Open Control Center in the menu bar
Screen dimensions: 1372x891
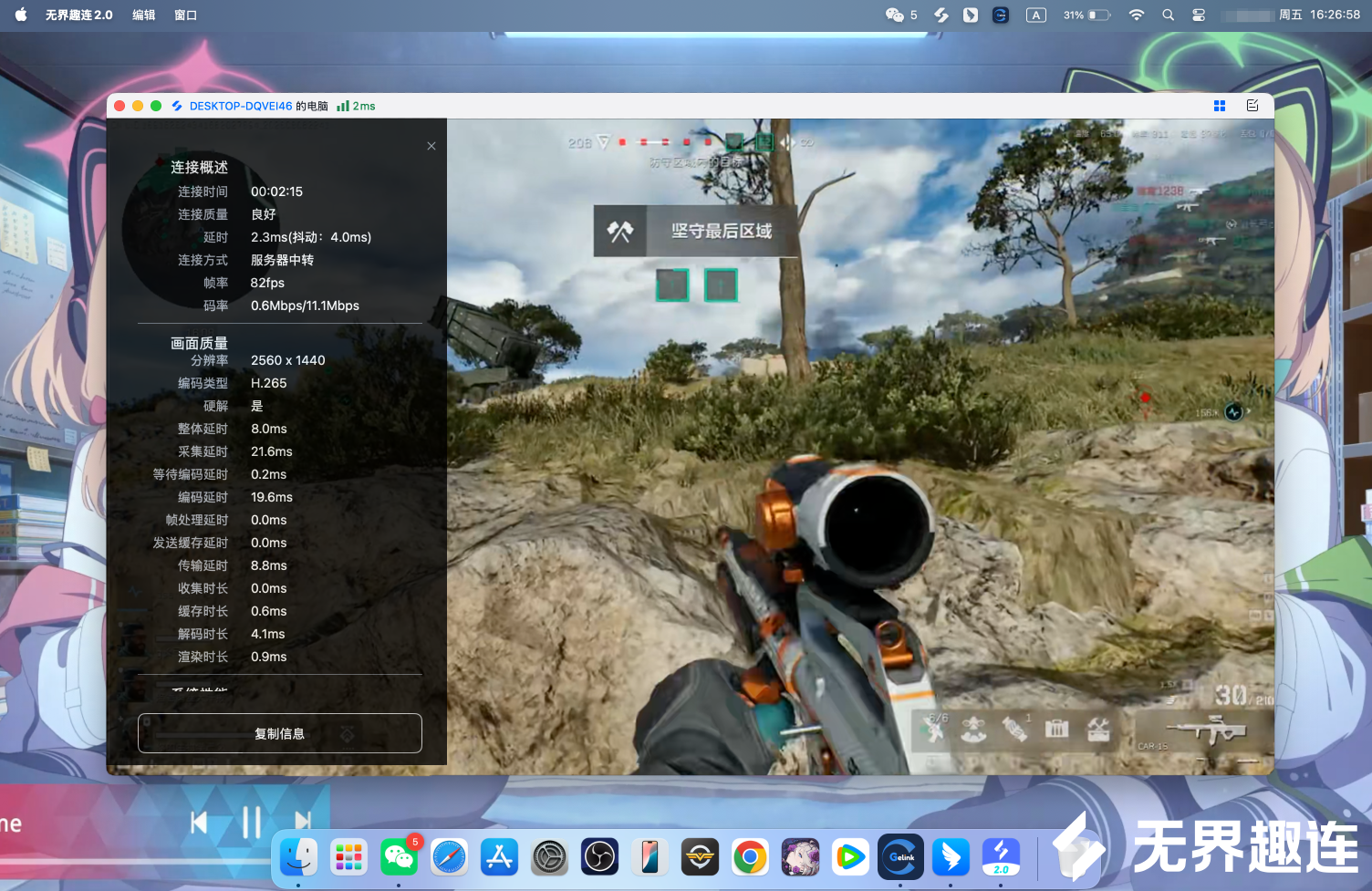tap(1199, 15)
